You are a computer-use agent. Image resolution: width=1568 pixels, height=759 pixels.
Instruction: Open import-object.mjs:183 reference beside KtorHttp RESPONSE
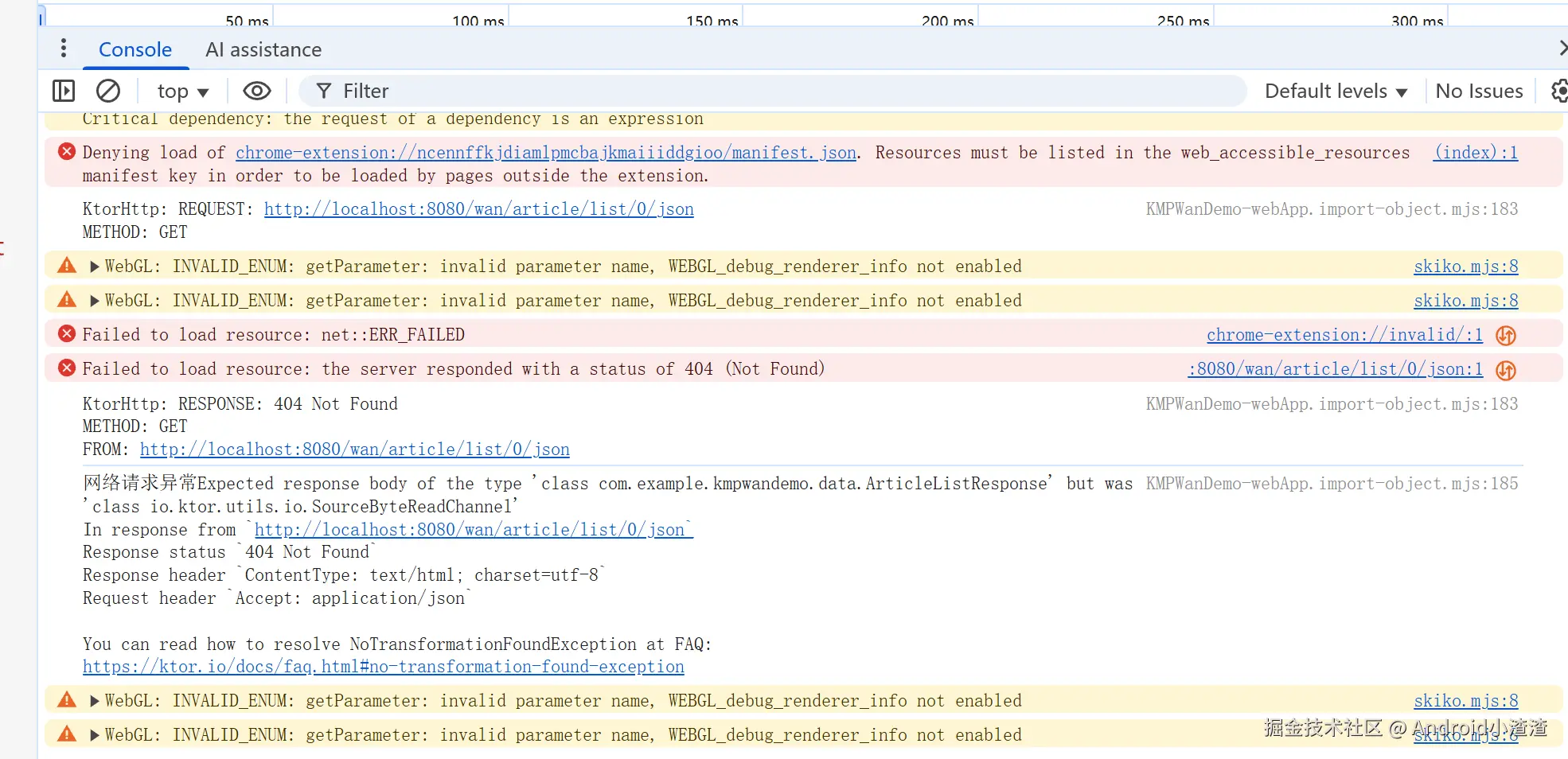pos(1332,404)
